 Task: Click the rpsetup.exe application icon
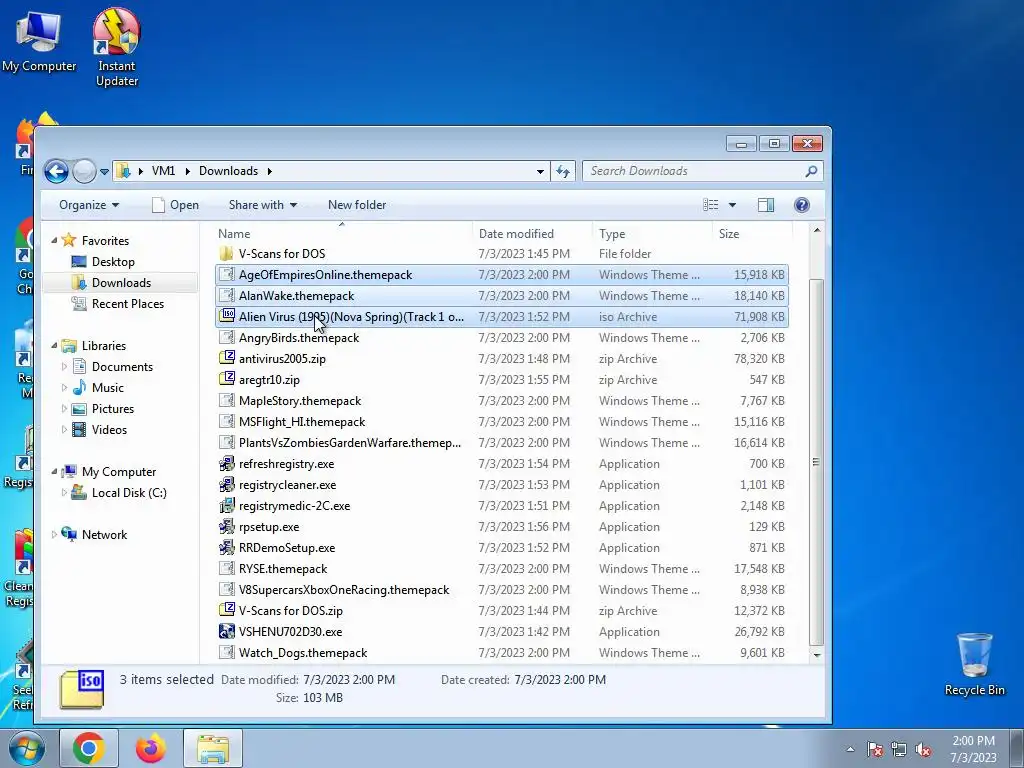click(227, 526)
